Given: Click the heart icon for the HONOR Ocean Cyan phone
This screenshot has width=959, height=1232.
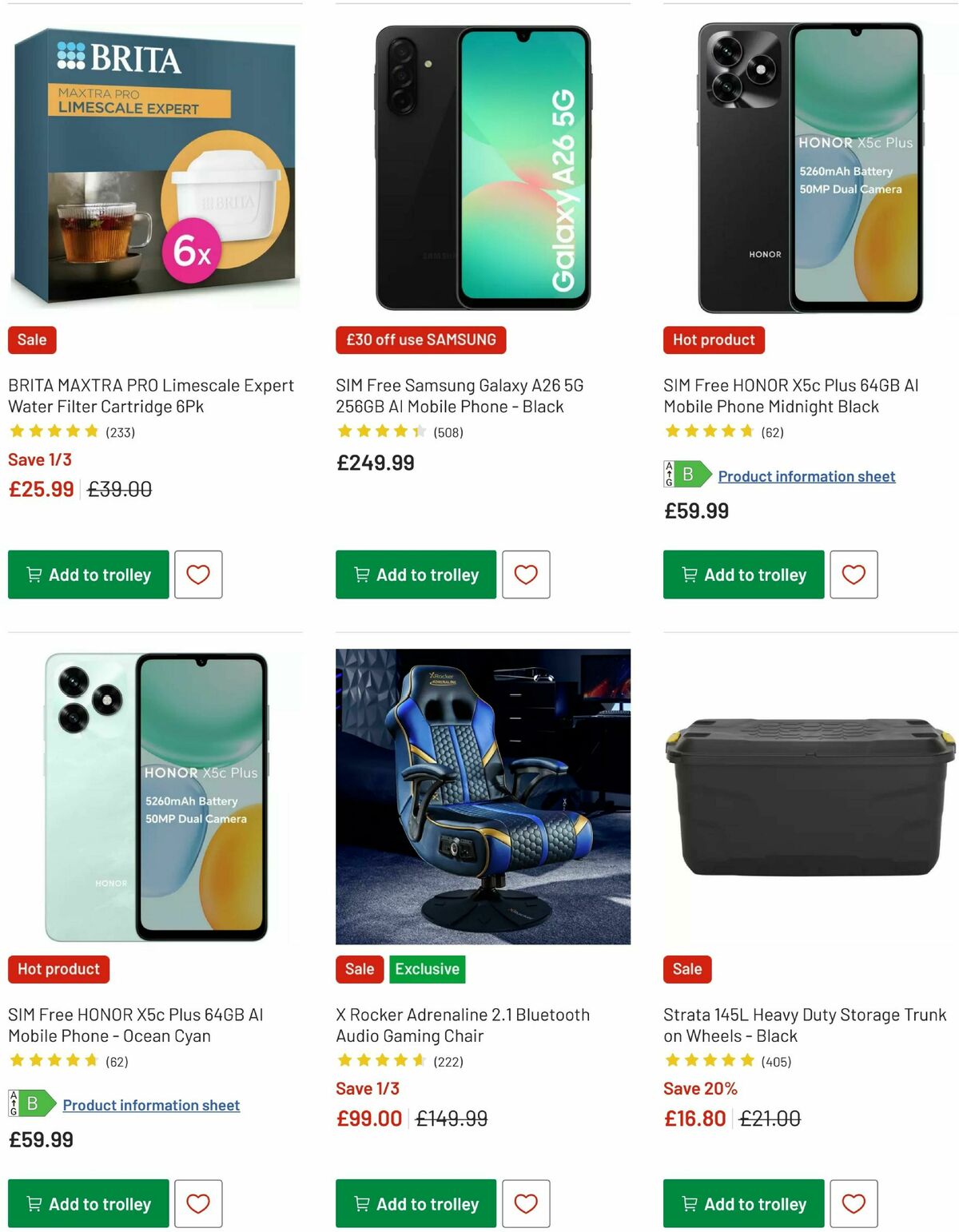Looking at the screenshot, I should point(197,1203).
